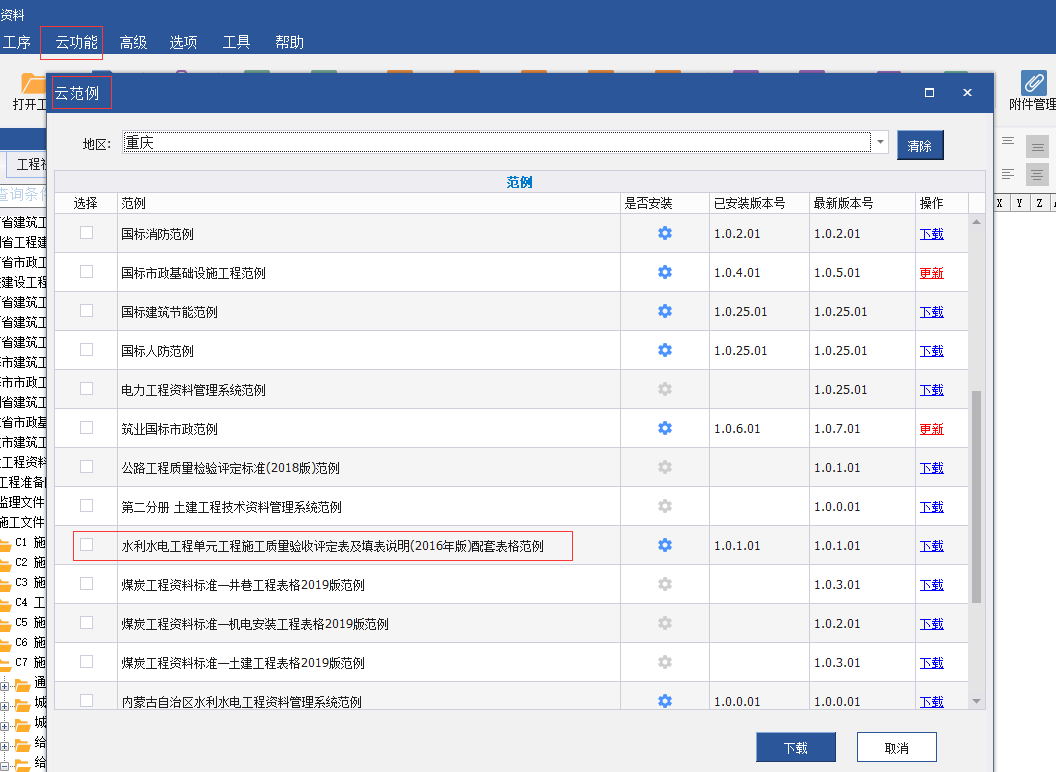Viewport: 1056px width, 772px height.
Task: Click the 范例 column header
Action: (368, 203)
